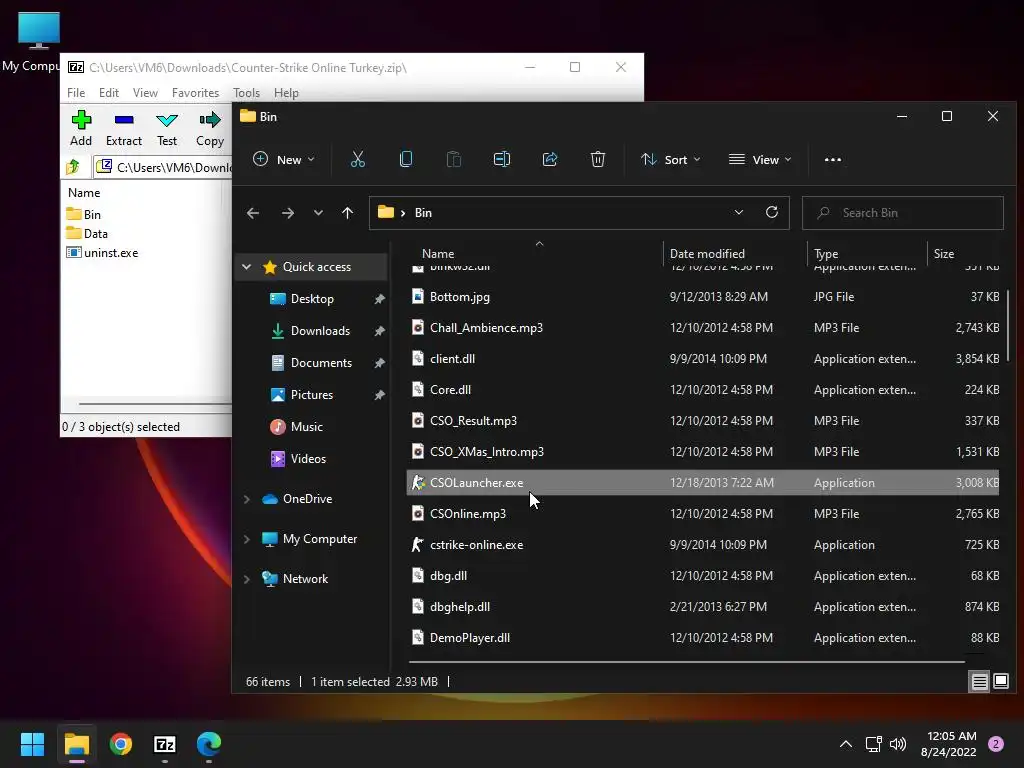
Task: Sort by the Size column header
Action: tap(964, 253)
